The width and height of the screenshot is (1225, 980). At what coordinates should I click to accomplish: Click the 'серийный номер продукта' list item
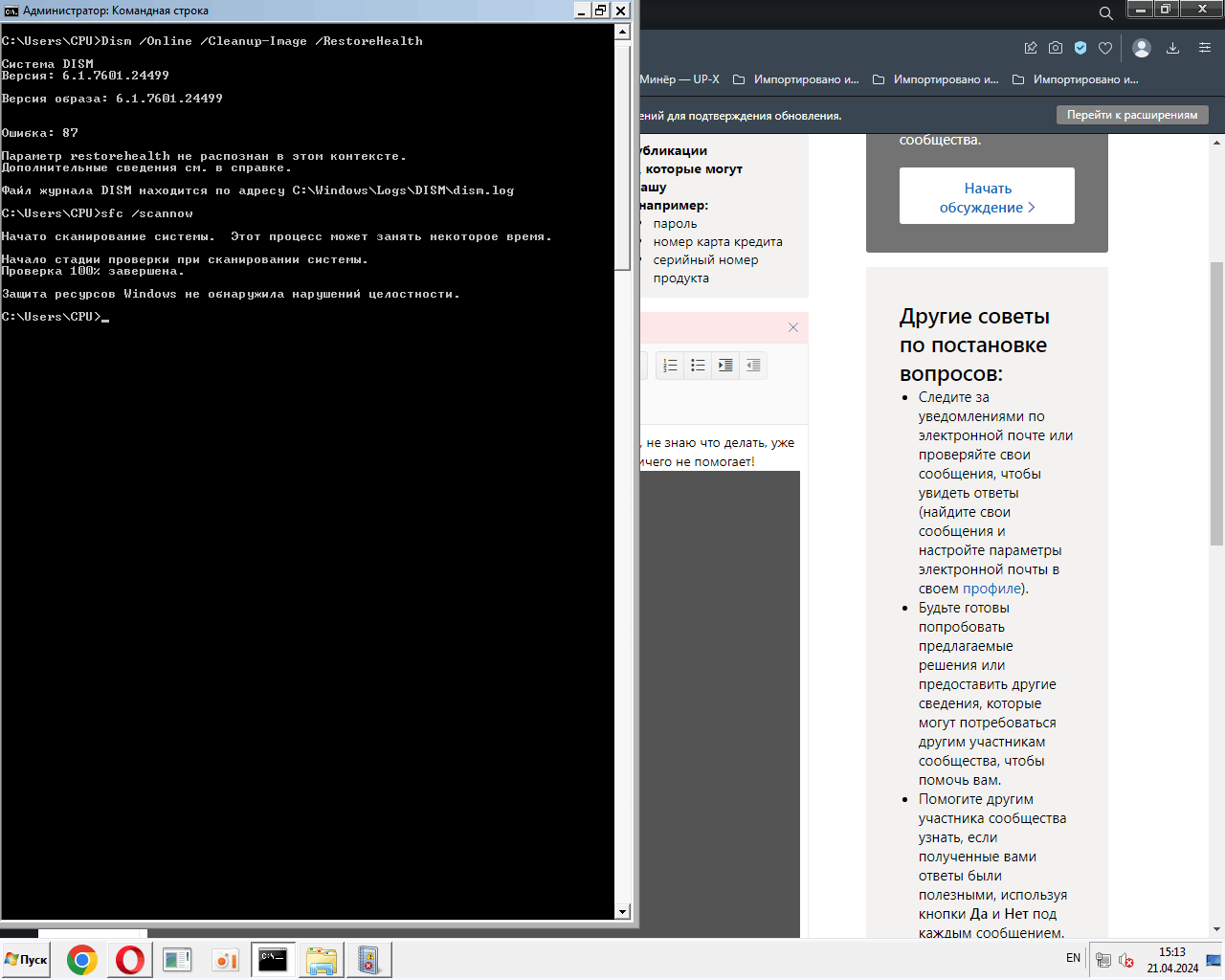coord(706,269)
